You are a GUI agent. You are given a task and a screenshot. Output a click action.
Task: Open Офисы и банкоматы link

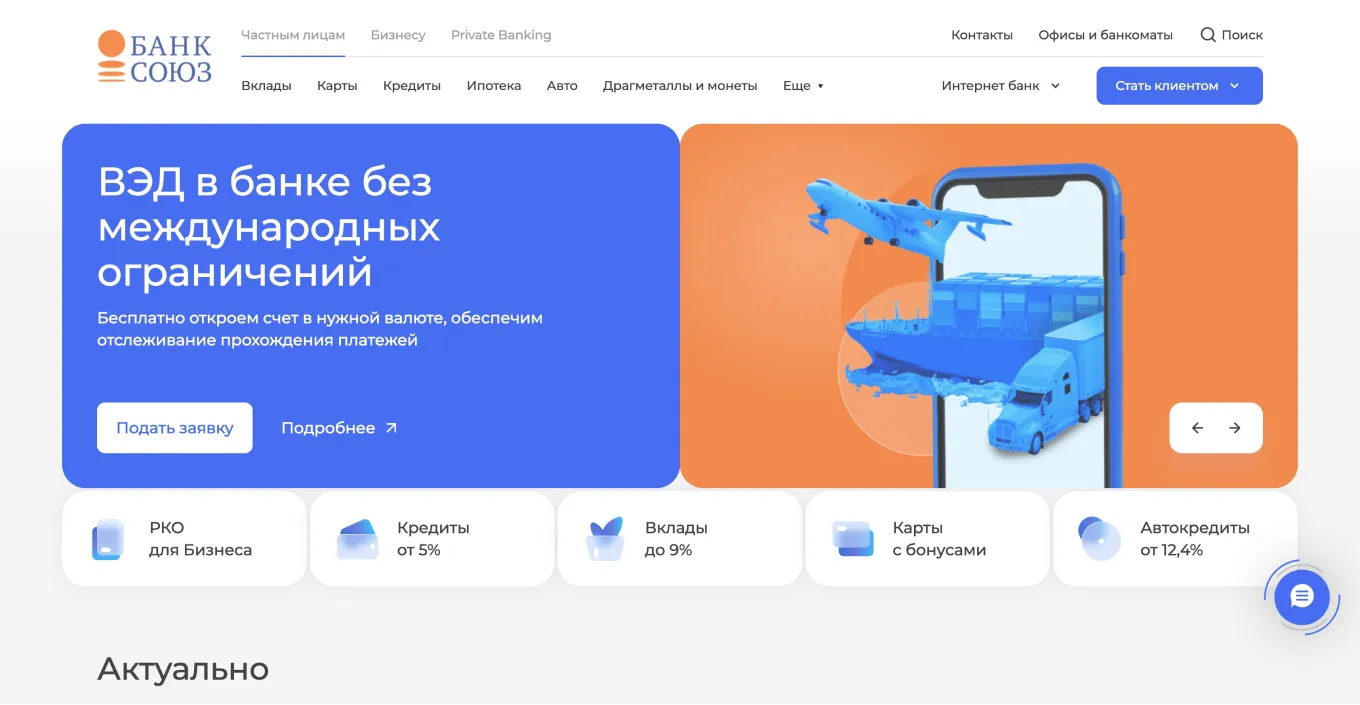pyautogui.click(x=1105, y=35)
